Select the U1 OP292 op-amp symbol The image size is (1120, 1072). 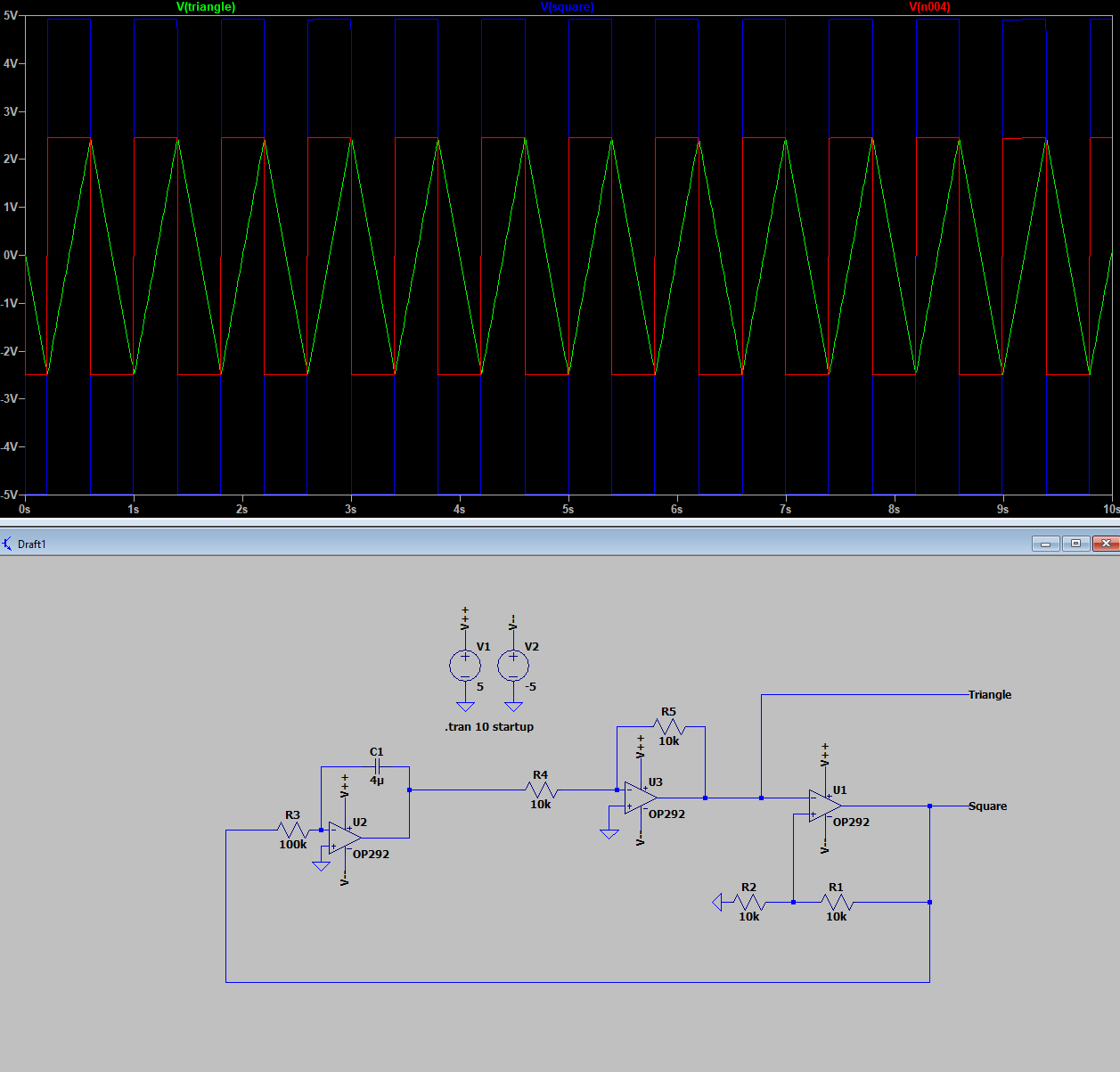(x=822, y=804)
